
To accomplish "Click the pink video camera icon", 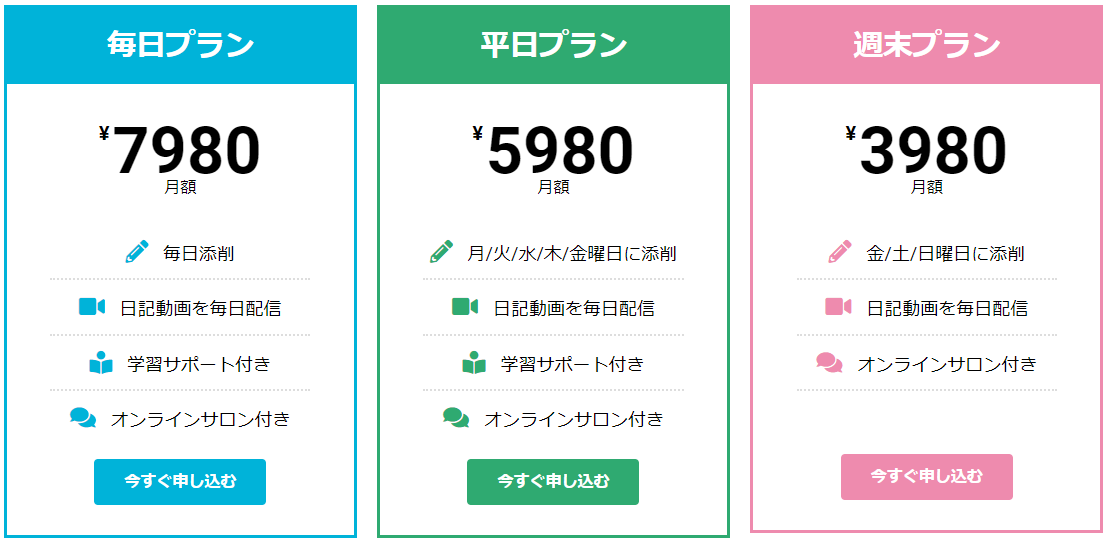I will pyautogui.click(x=838, y=307).
